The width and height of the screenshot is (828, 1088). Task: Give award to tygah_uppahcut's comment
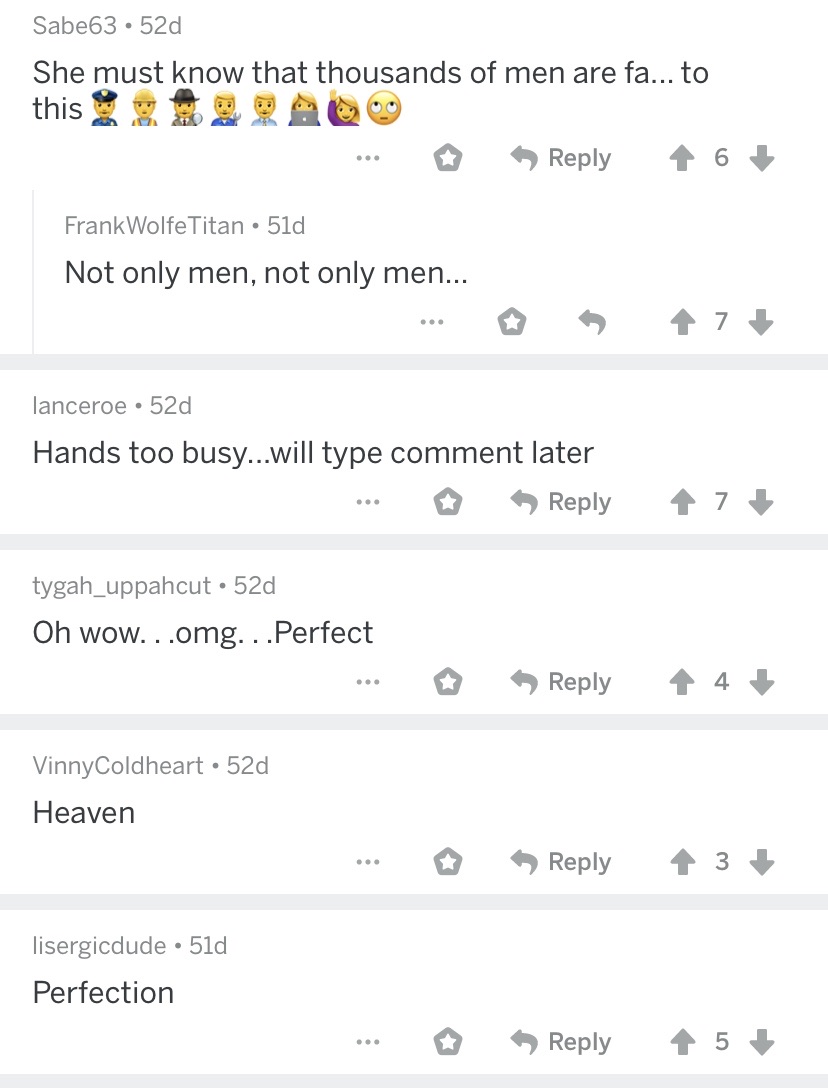point(448,682)
